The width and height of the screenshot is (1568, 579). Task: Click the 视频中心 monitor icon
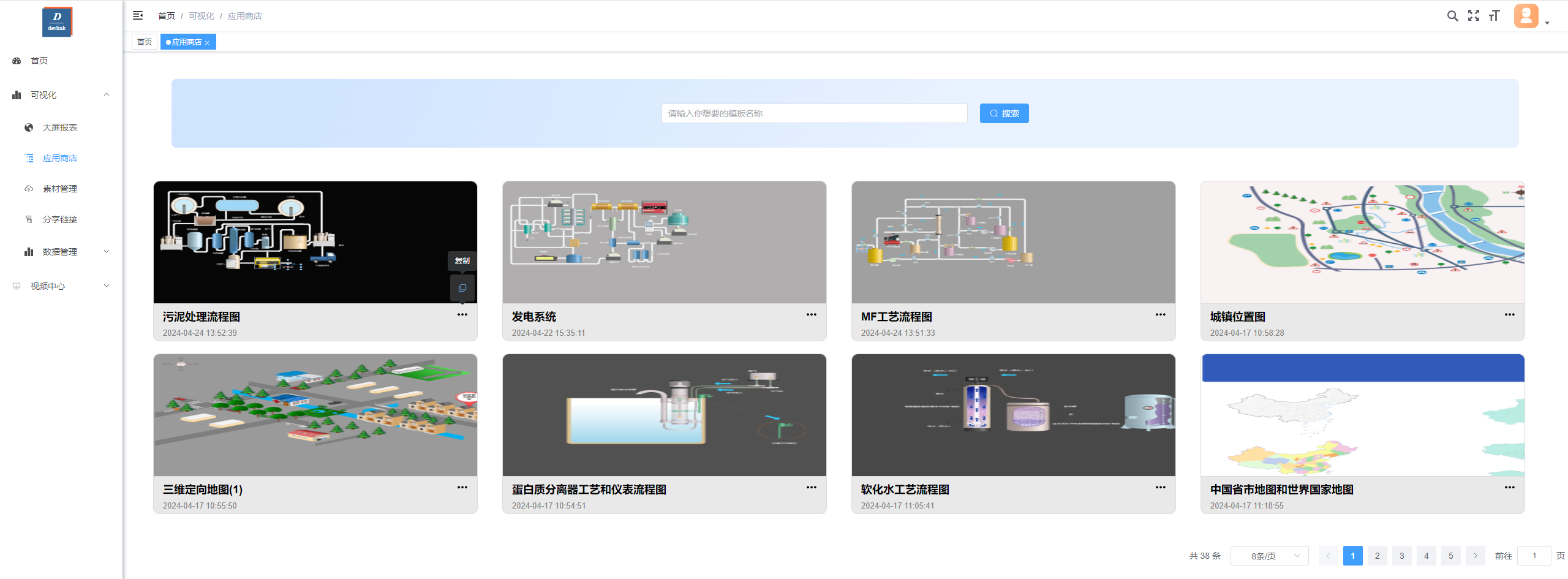(x=17, y=286)
